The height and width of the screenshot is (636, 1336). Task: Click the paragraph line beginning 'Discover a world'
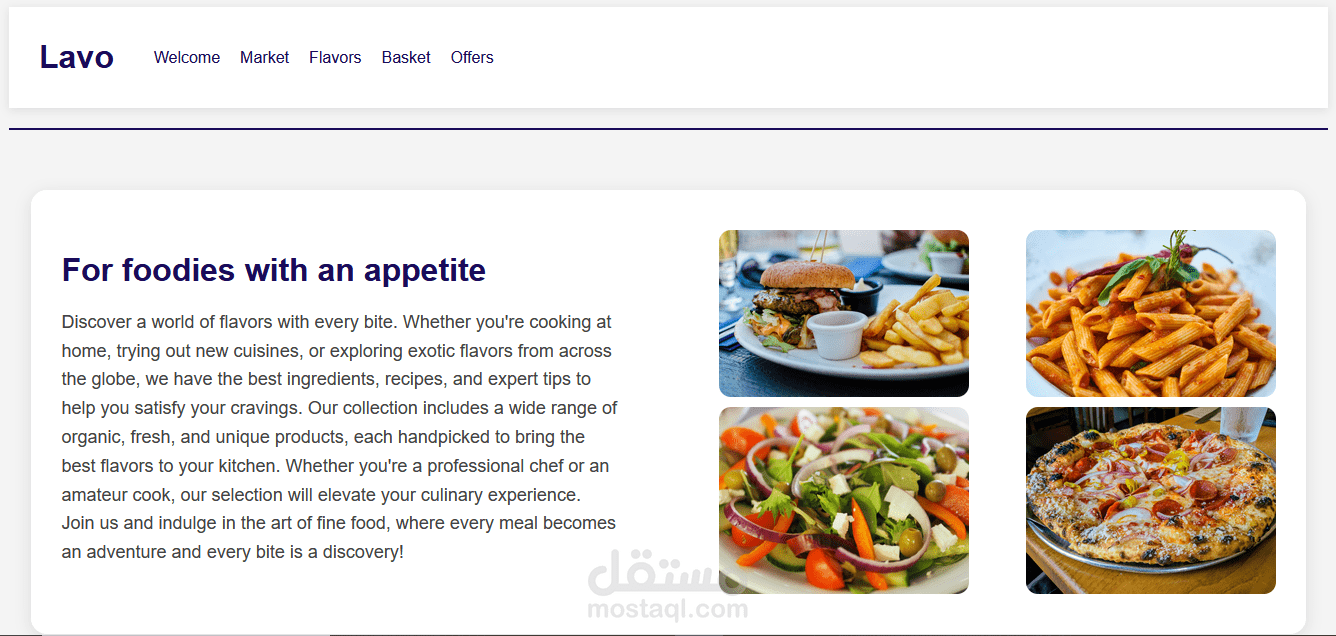pyautogui.click(x=337, y=322)
